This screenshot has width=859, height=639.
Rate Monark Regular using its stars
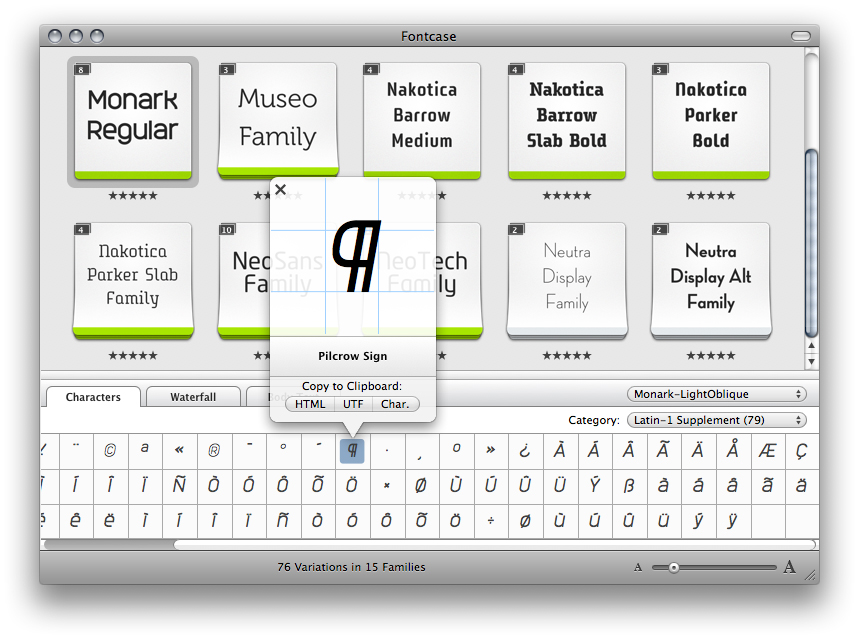pos(133,196)
